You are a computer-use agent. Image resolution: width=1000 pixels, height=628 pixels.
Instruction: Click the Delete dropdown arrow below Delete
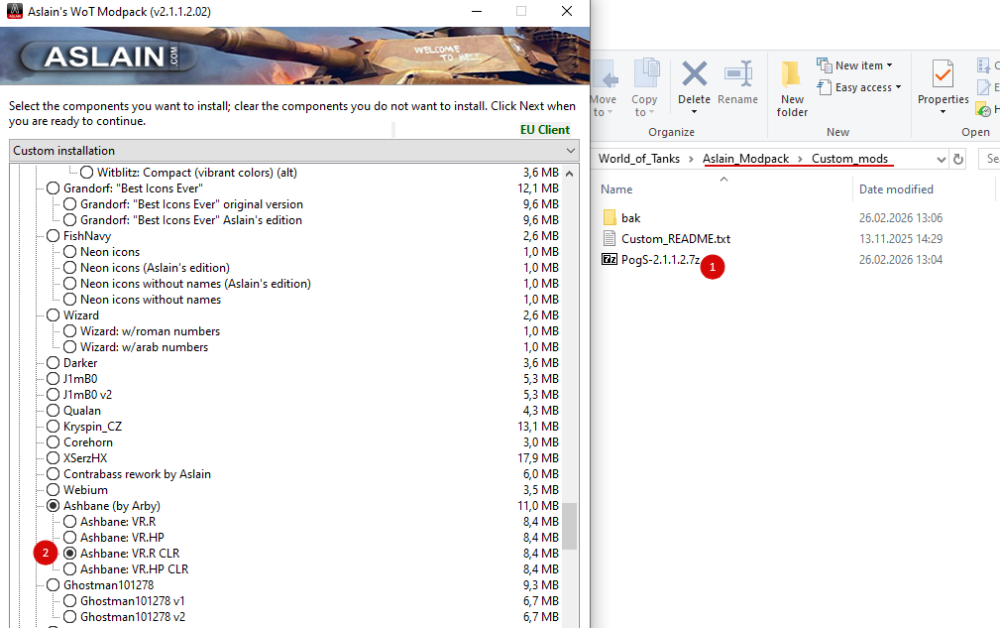[694, 112]
